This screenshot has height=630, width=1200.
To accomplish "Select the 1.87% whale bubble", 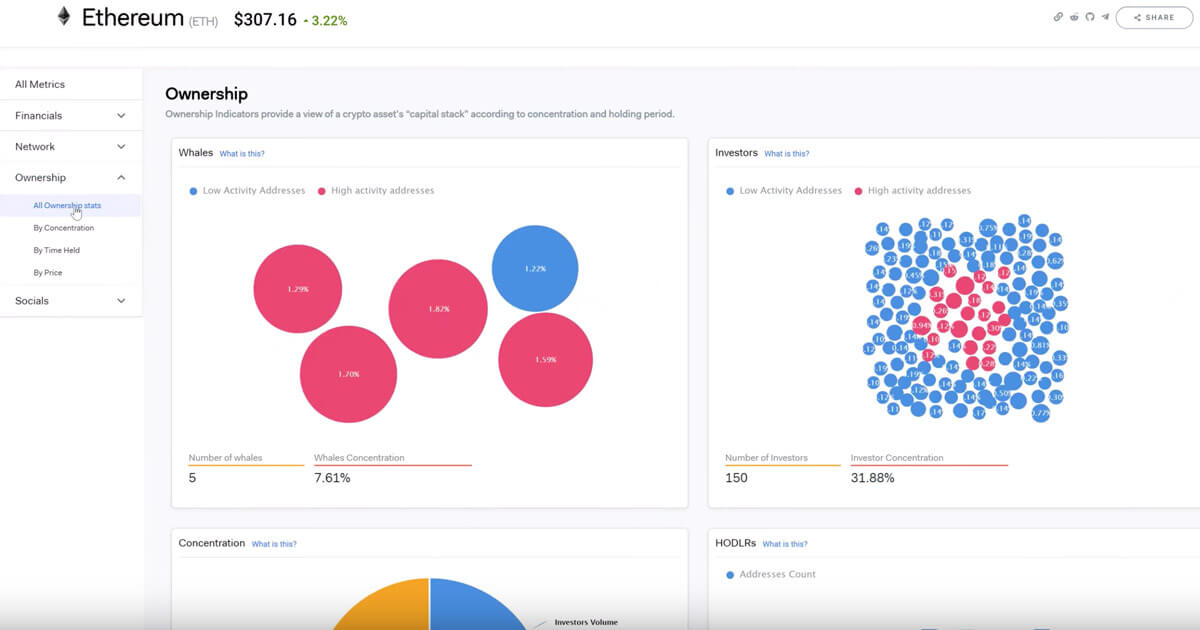I will tap(438, 309).
